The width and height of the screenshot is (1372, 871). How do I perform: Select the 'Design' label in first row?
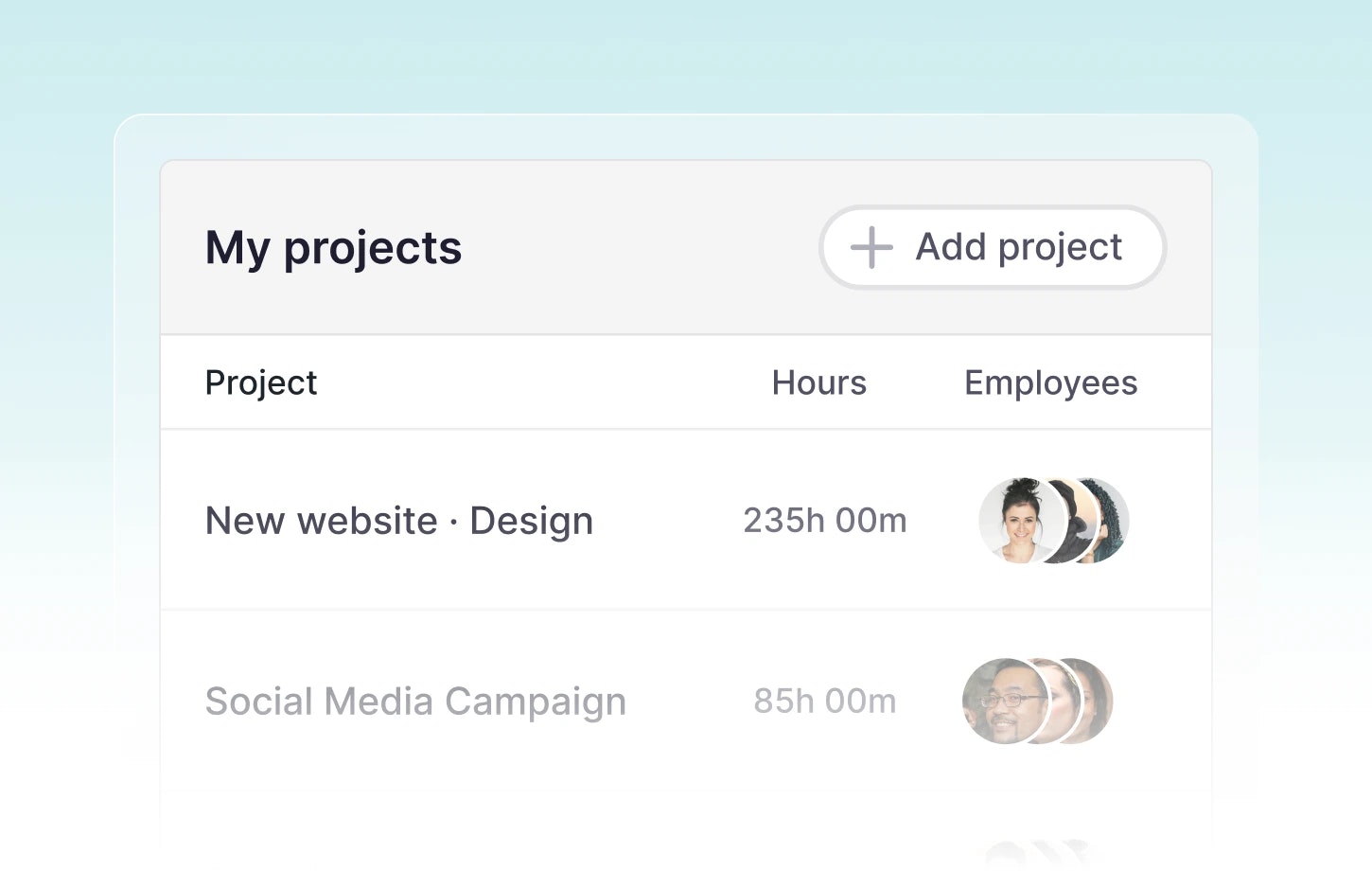click(x=531, y=521)
